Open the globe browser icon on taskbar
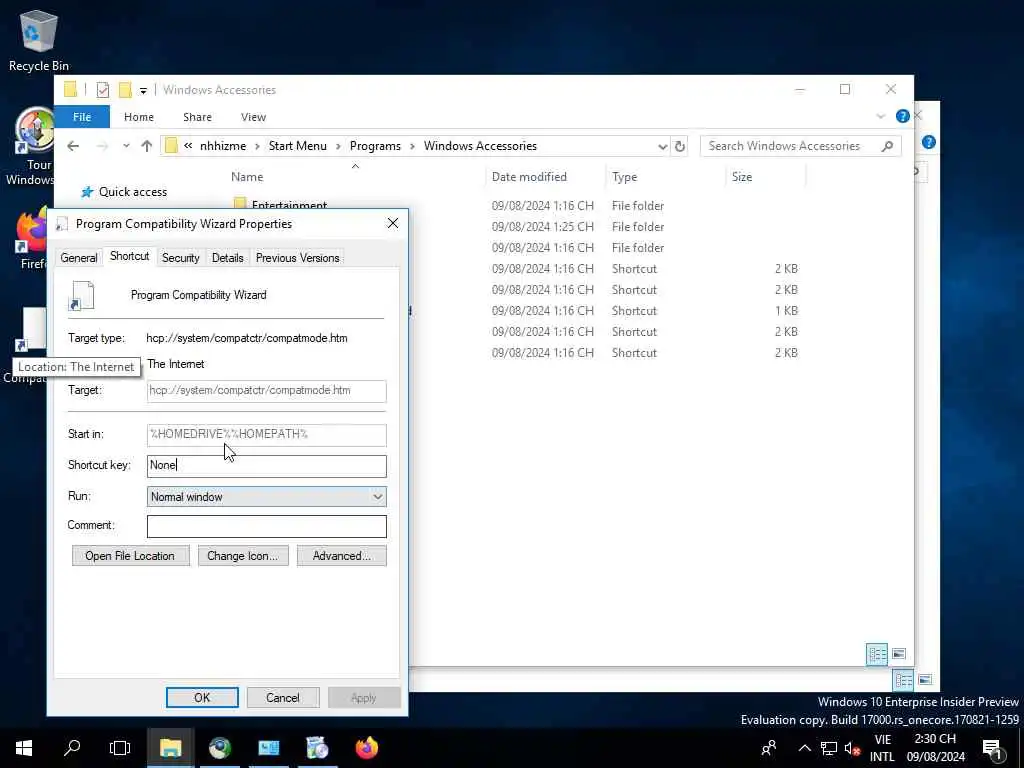The width and height of the screenshot is (1024, 768). click(x=219, y=748)
